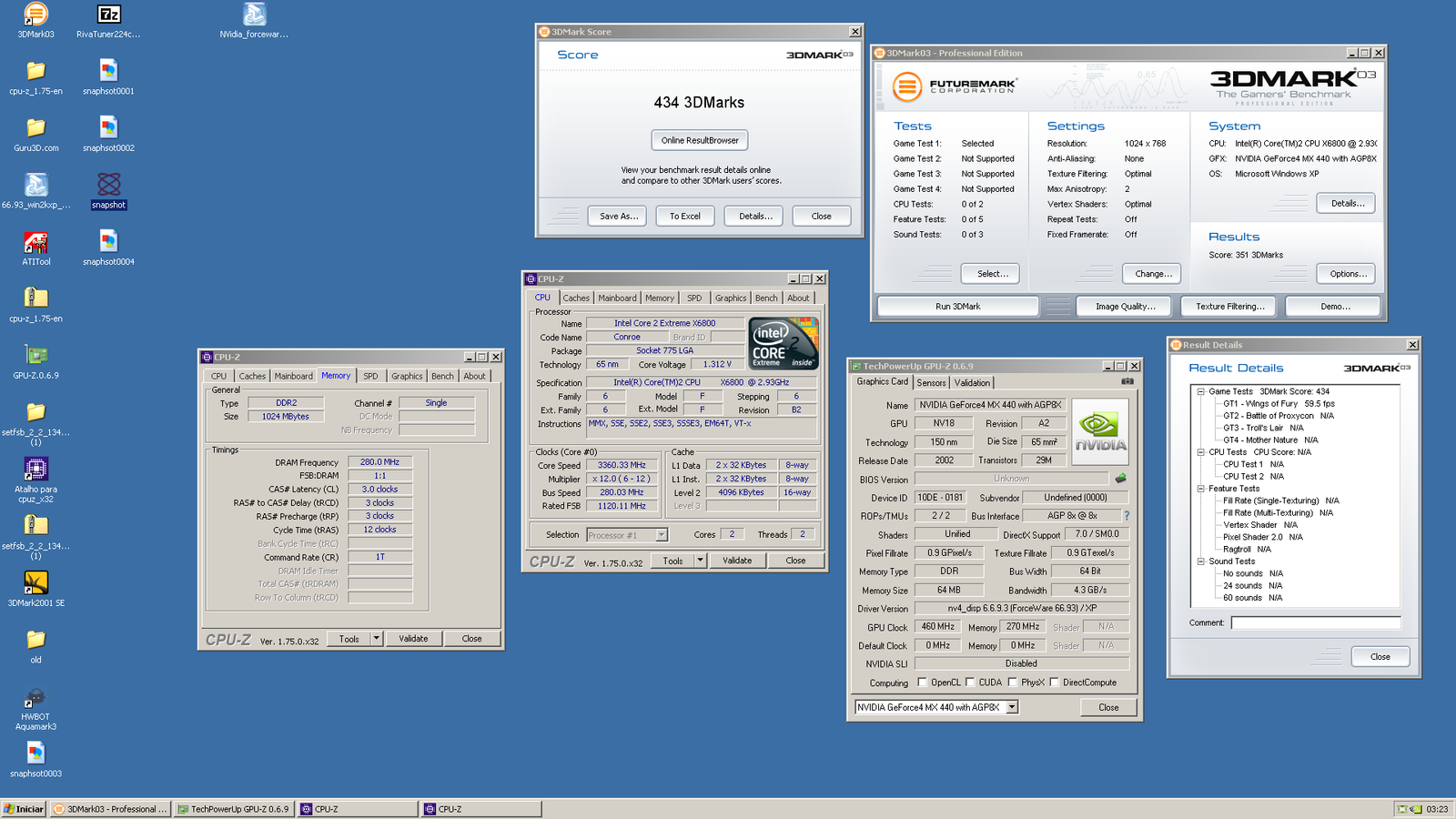
Task: Open the 3DMark03 desktop icon
Action: tap(35, 15)
